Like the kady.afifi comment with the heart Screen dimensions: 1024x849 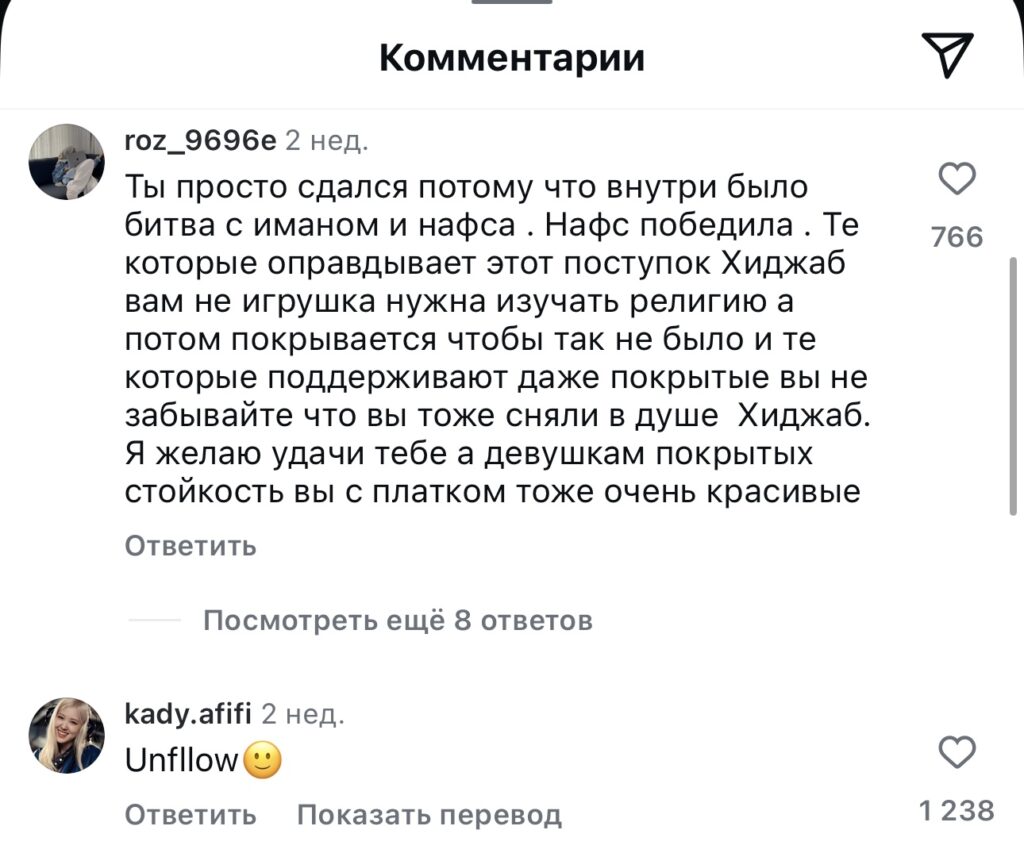958,752
